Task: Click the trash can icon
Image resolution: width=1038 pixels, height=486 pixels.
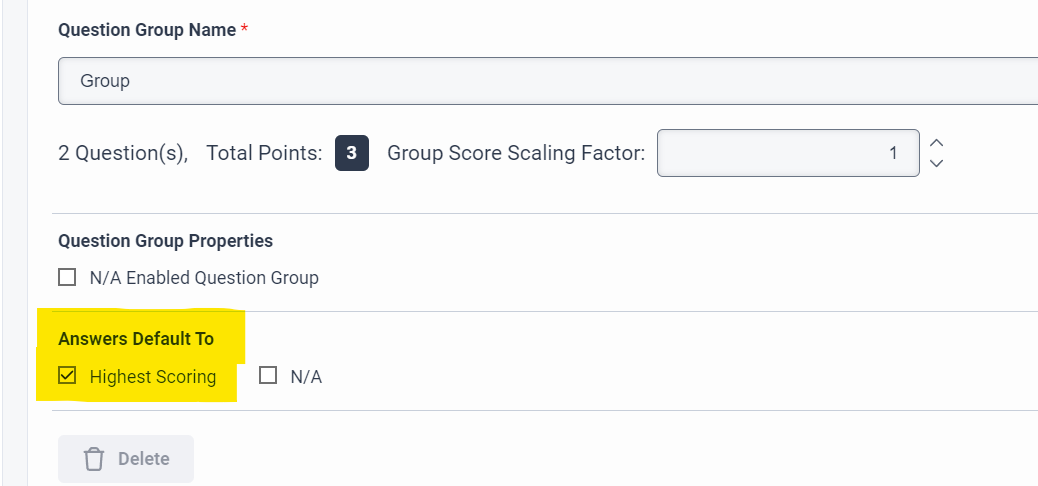Action: pos(94,459)
